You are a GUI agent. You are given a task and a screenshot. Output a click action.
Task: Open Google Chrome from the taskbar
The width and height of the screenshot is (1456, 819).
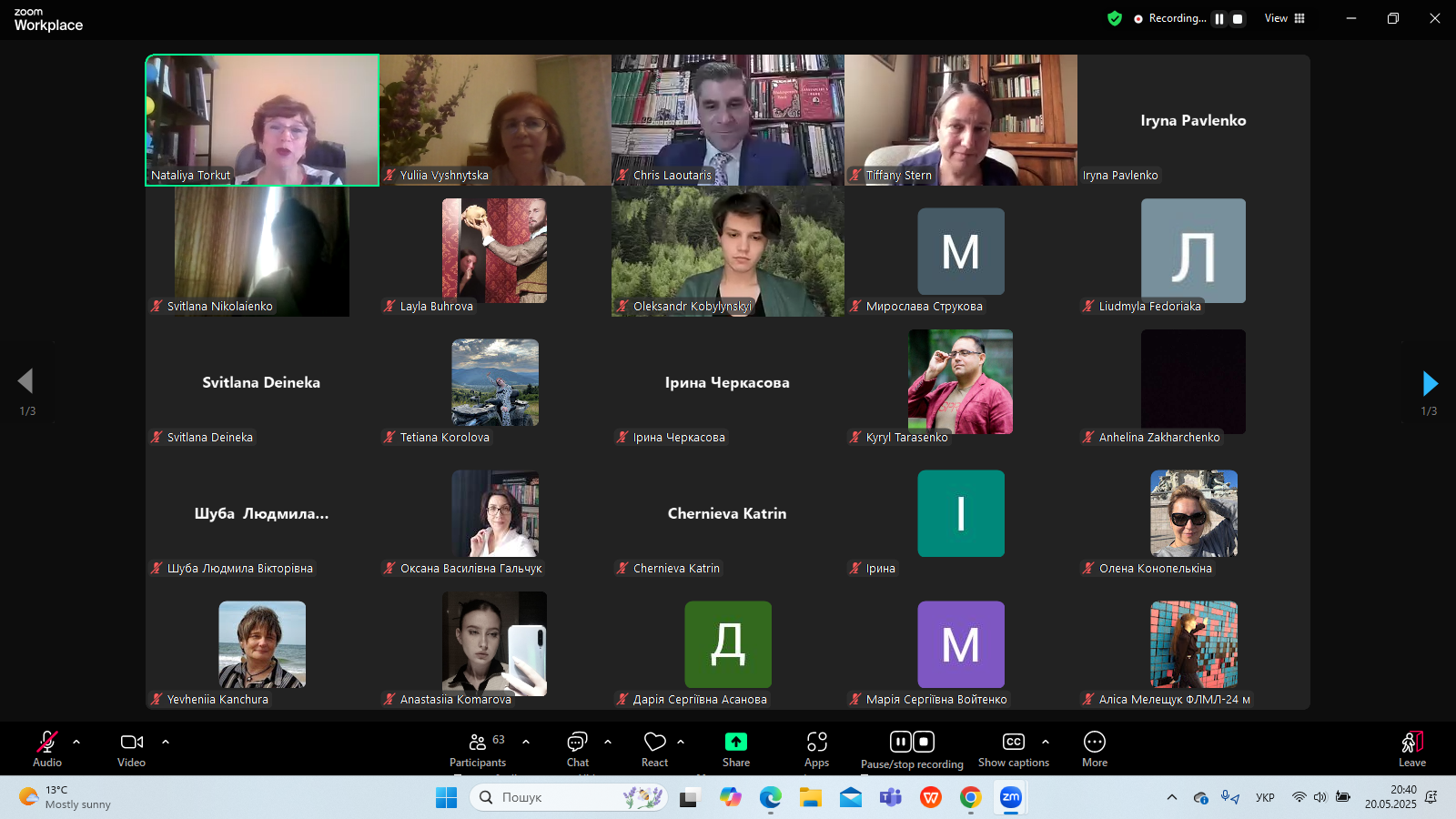pyautogui.click(x=970, y=798)
